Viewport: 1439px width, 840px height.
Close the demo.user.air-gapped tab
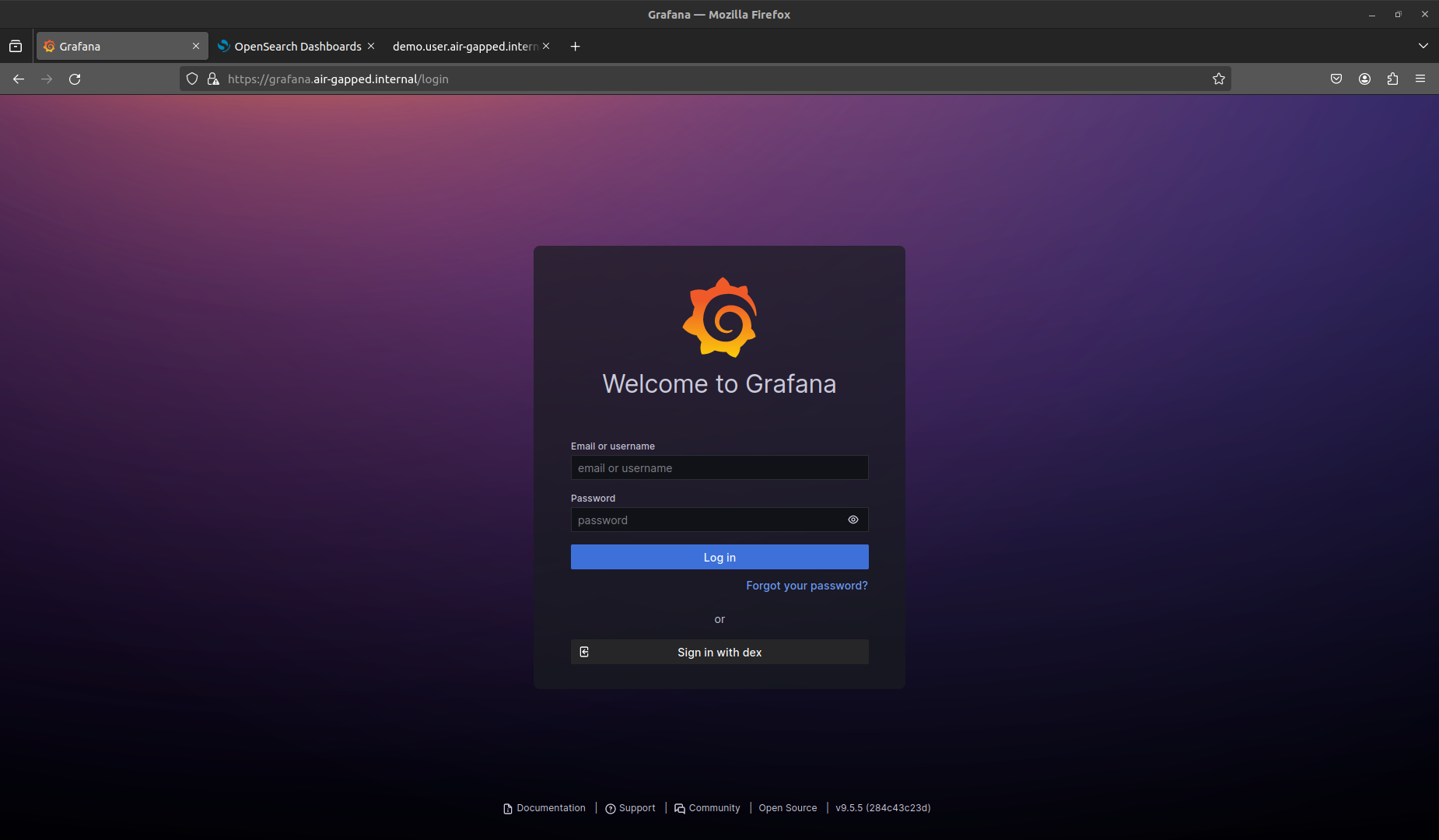pyautogui.click(x=546, y=46)
